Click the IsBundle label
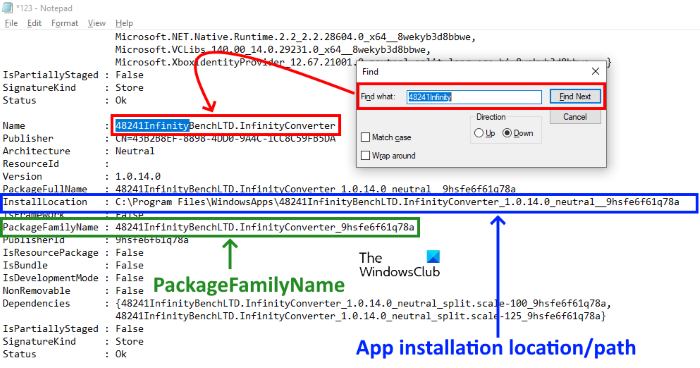The height and width of the screenshot is (368, 700). click(25, 265)
